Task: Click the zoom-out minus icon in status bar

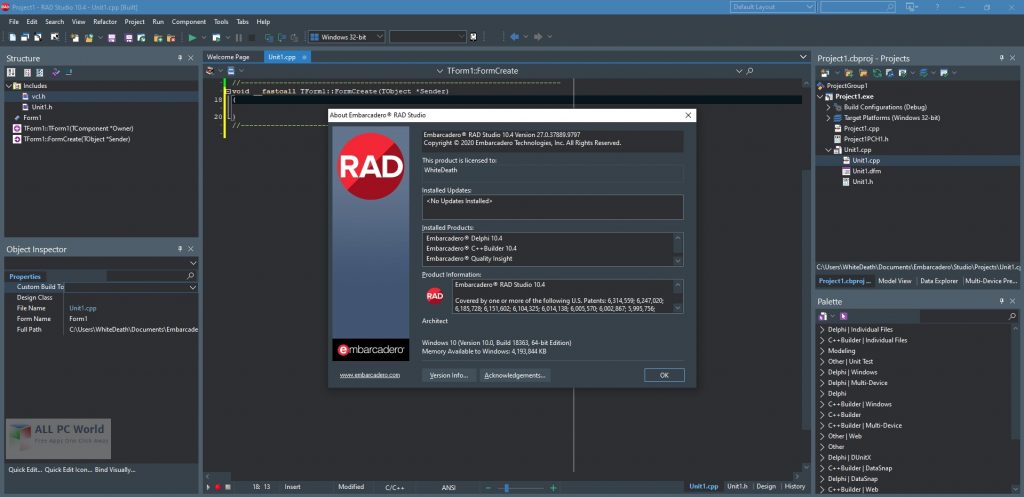Action: [x=487, y=487]
